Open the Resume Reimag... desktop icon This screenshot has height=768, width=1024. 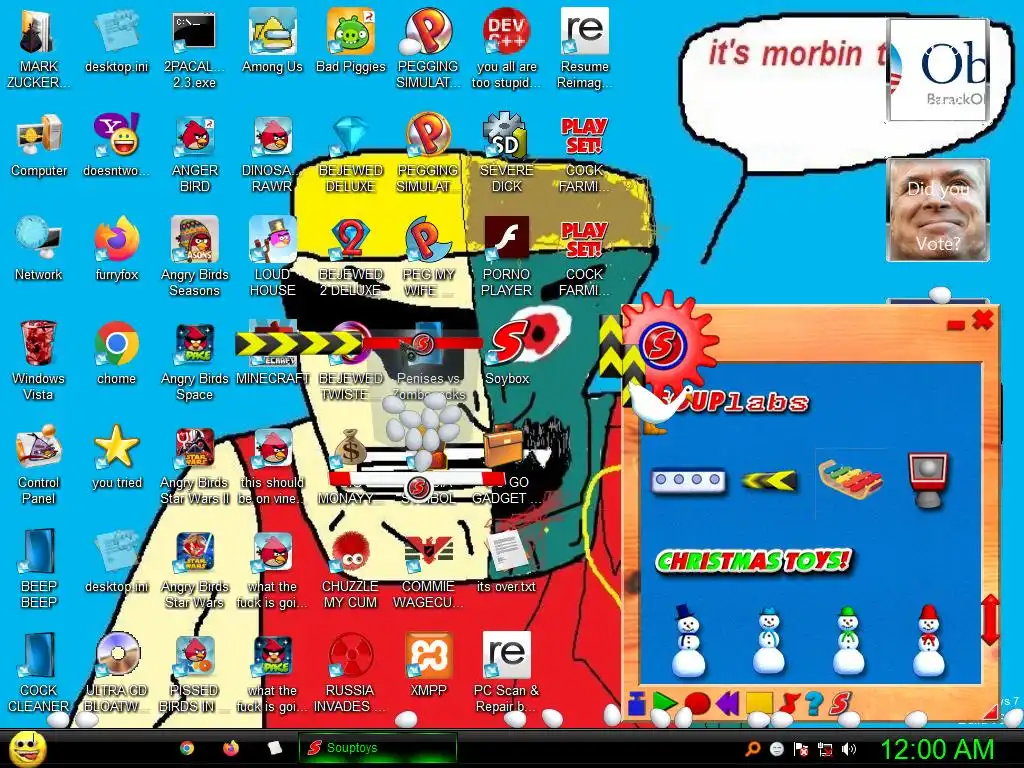click(584, 49)
